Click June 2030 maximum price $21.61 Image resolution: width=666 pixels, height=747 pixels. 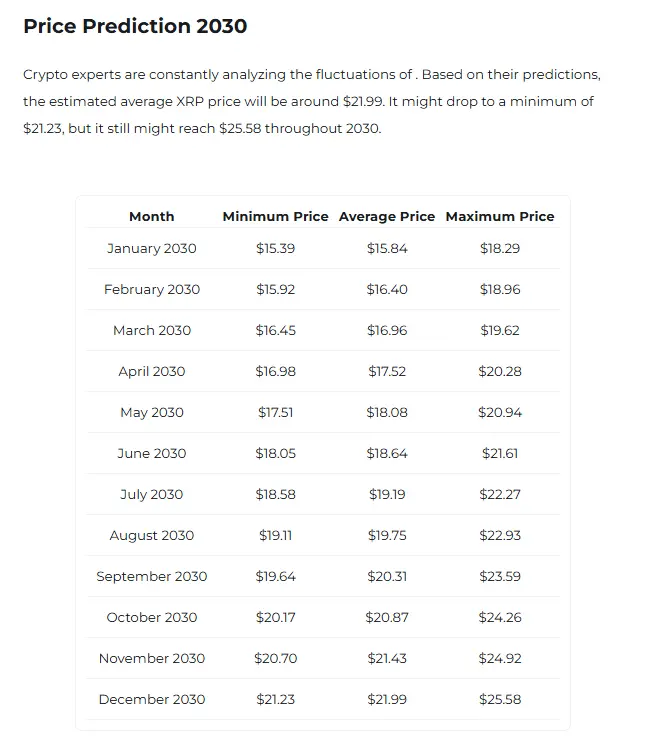(500, 454)
